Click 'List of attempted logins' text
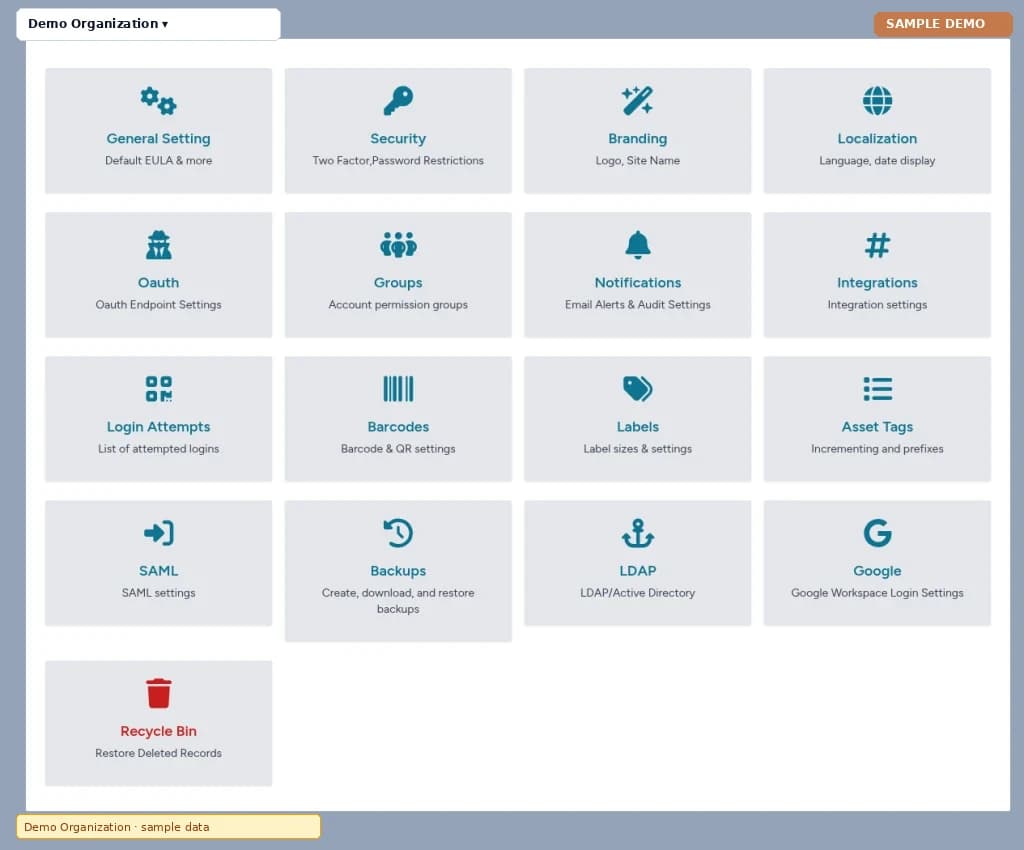 click(158, 449)
